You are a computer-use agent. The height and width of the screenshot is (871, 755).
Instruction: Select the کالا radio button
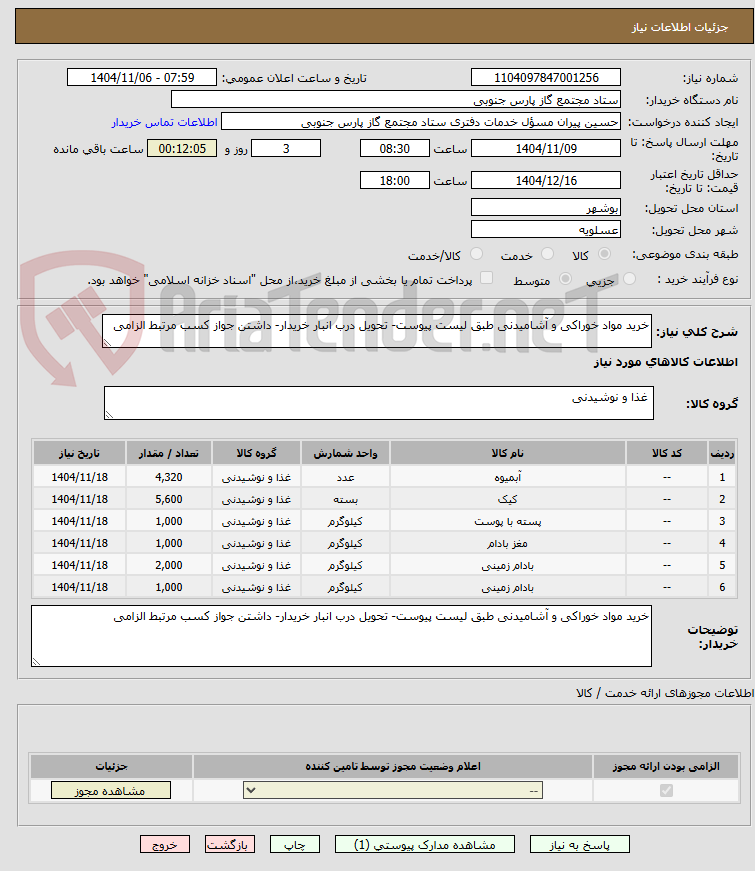(x=604, y=254)
